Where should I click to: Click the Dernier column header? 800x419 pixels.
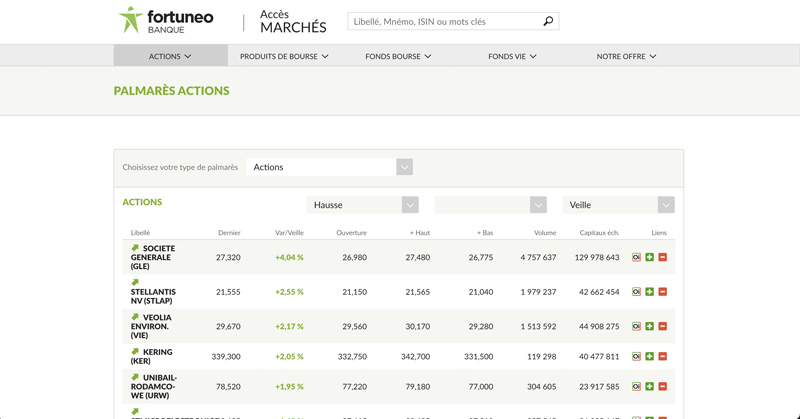click(x=229, y=233)
